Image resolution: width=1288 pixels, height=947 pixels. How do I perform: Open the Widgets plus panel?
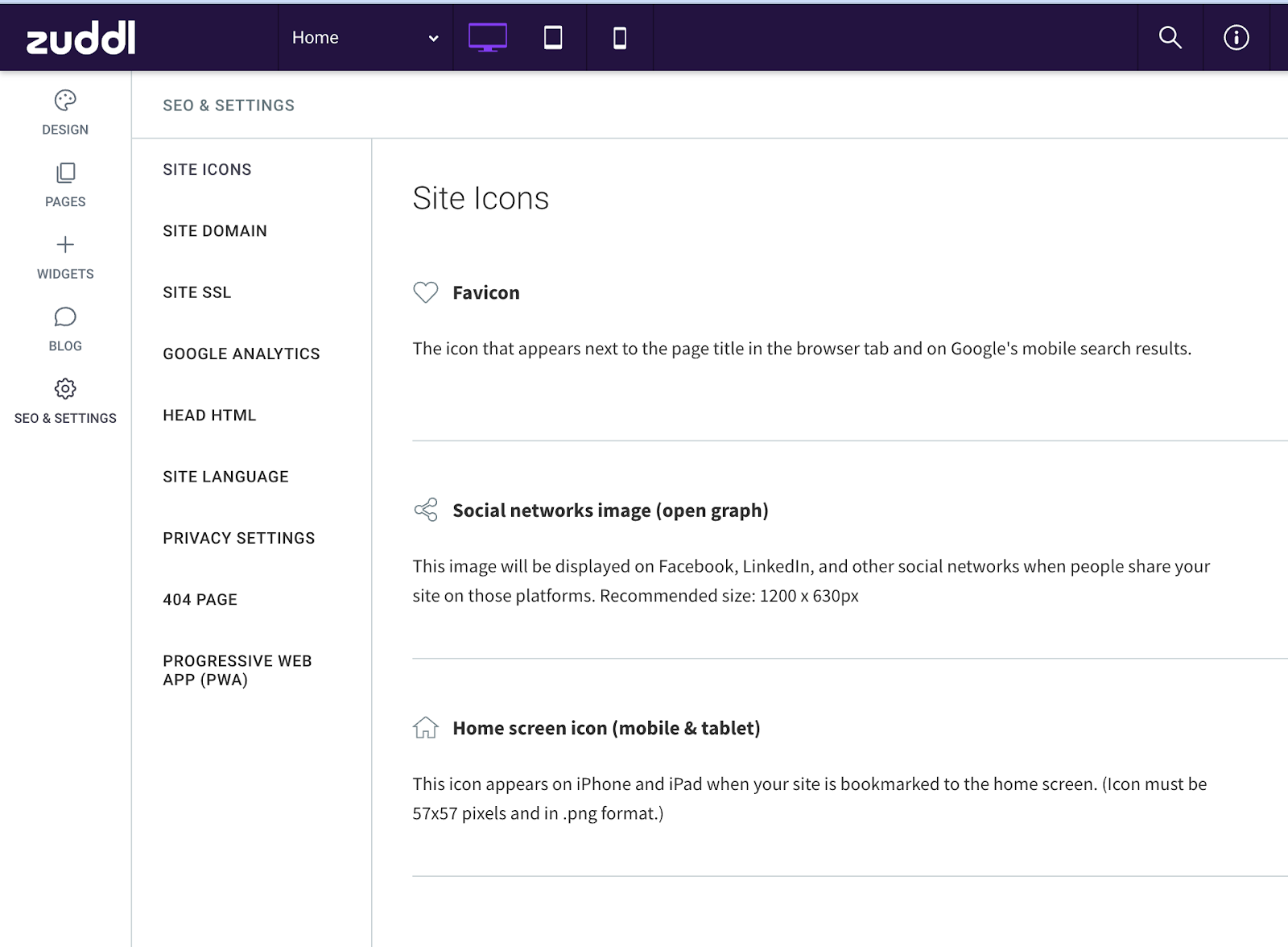[65, 257]
